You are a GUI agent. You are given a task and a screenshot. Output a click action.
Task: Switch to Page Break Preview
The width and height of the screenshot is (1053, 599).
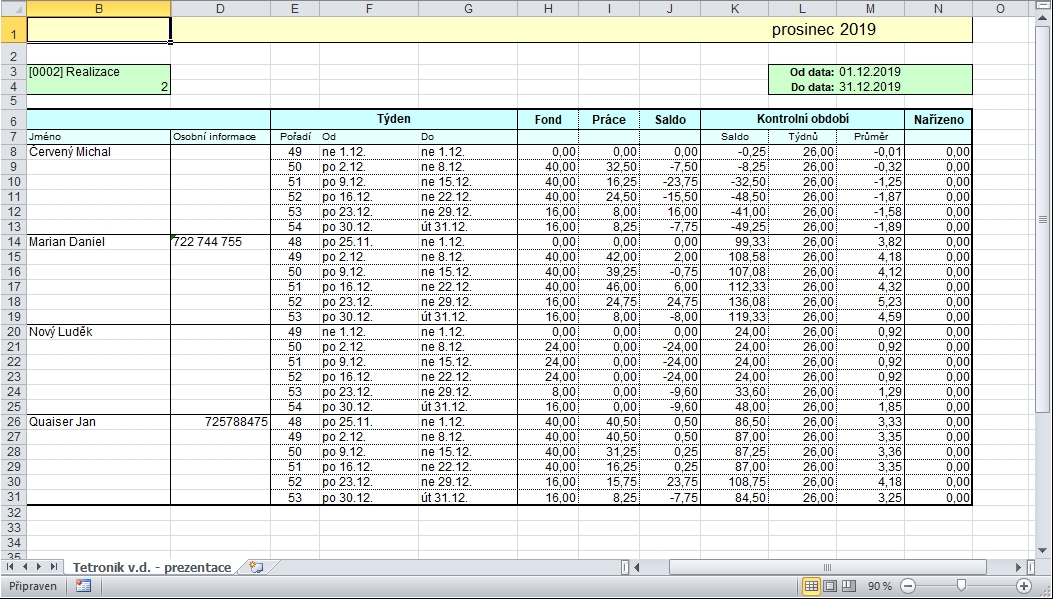click(849, 586)
